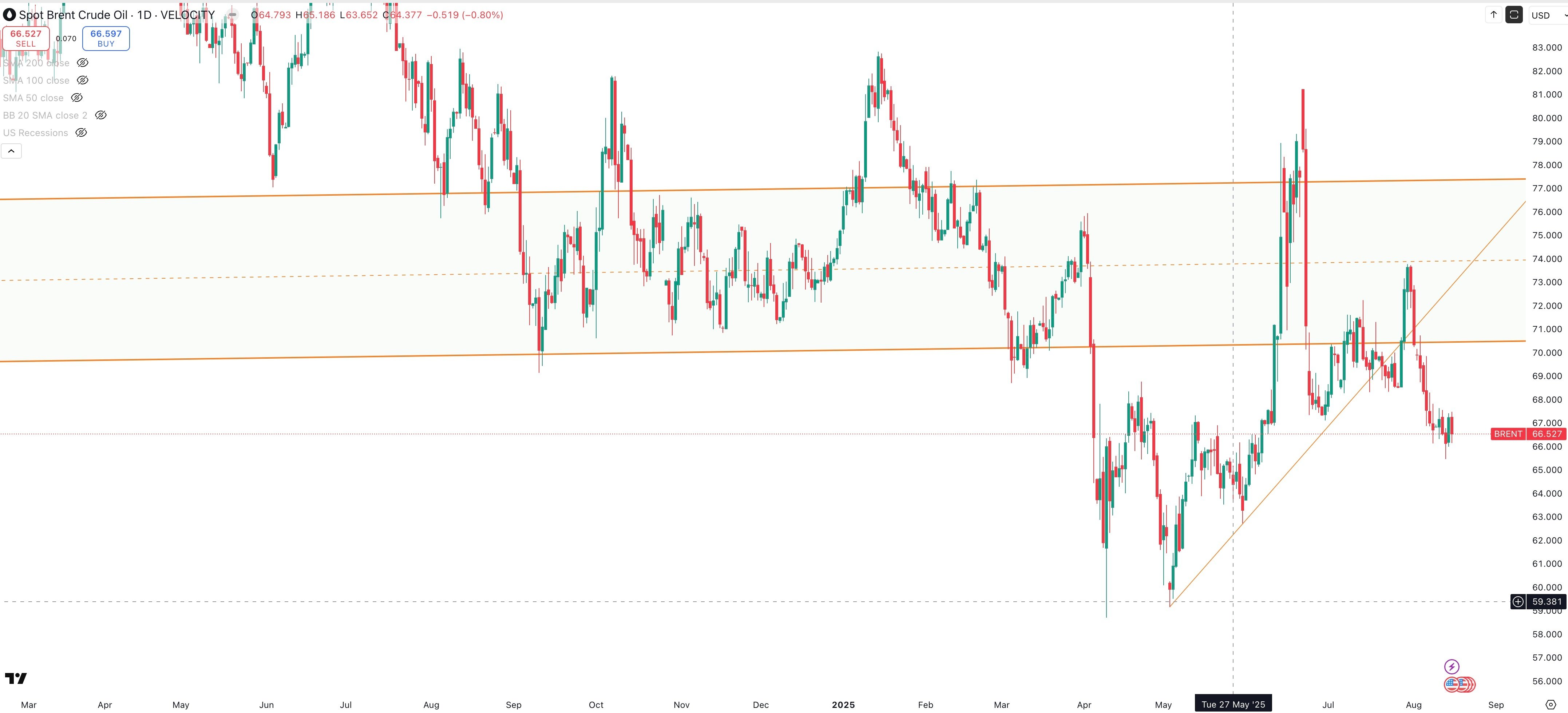Open the US flag economic event marker
The image size is (1568, 713).
tap(1452, 685)
